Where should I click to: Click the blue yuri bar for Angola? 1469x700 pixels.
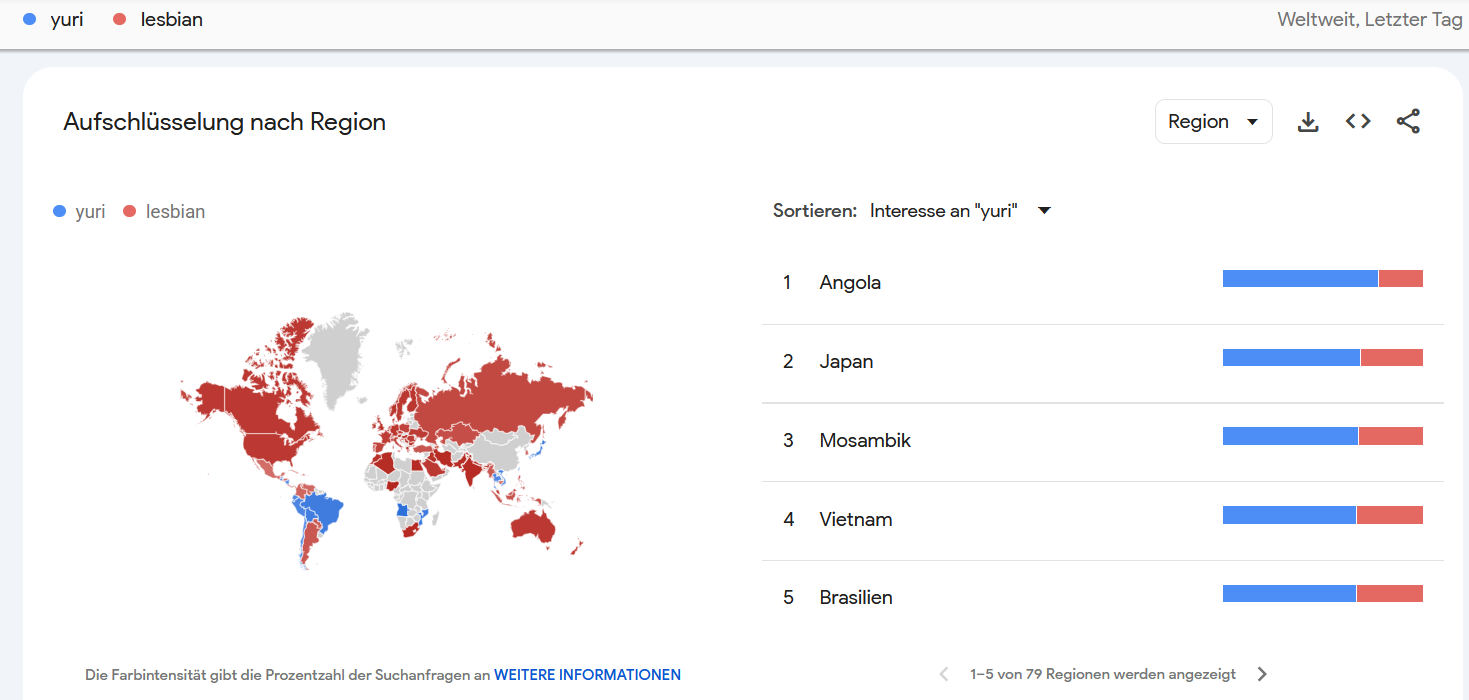1300,279
